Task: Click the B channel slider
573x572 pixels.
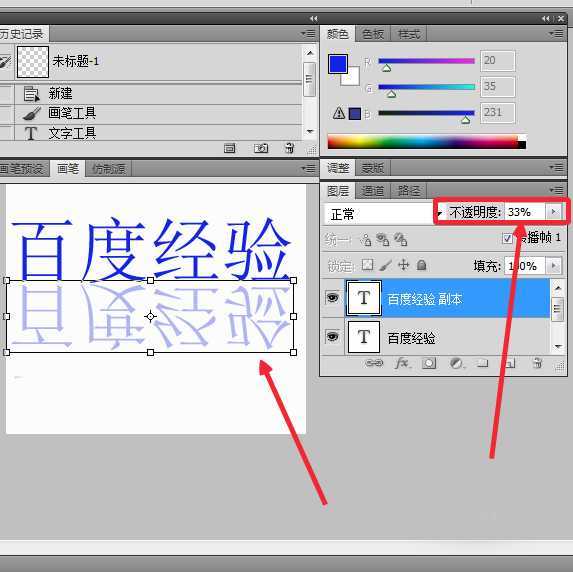Action: [x=426, y=113]
